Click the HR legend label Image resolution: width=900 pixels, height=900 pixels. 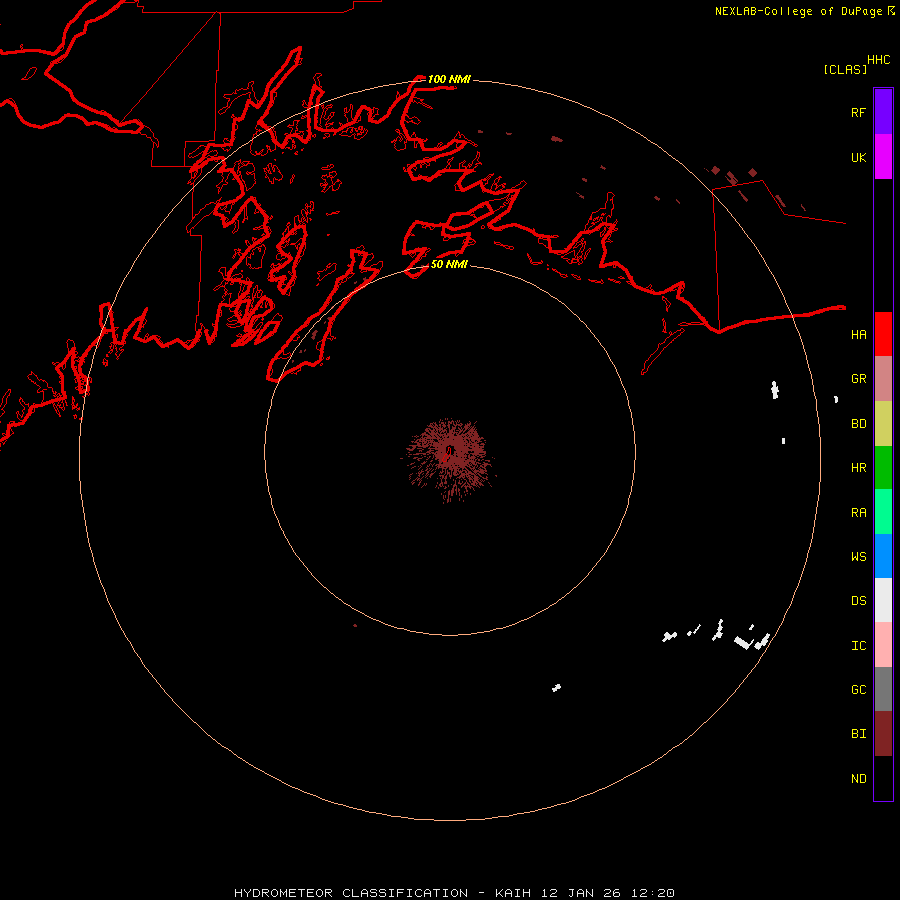(858, 467)
